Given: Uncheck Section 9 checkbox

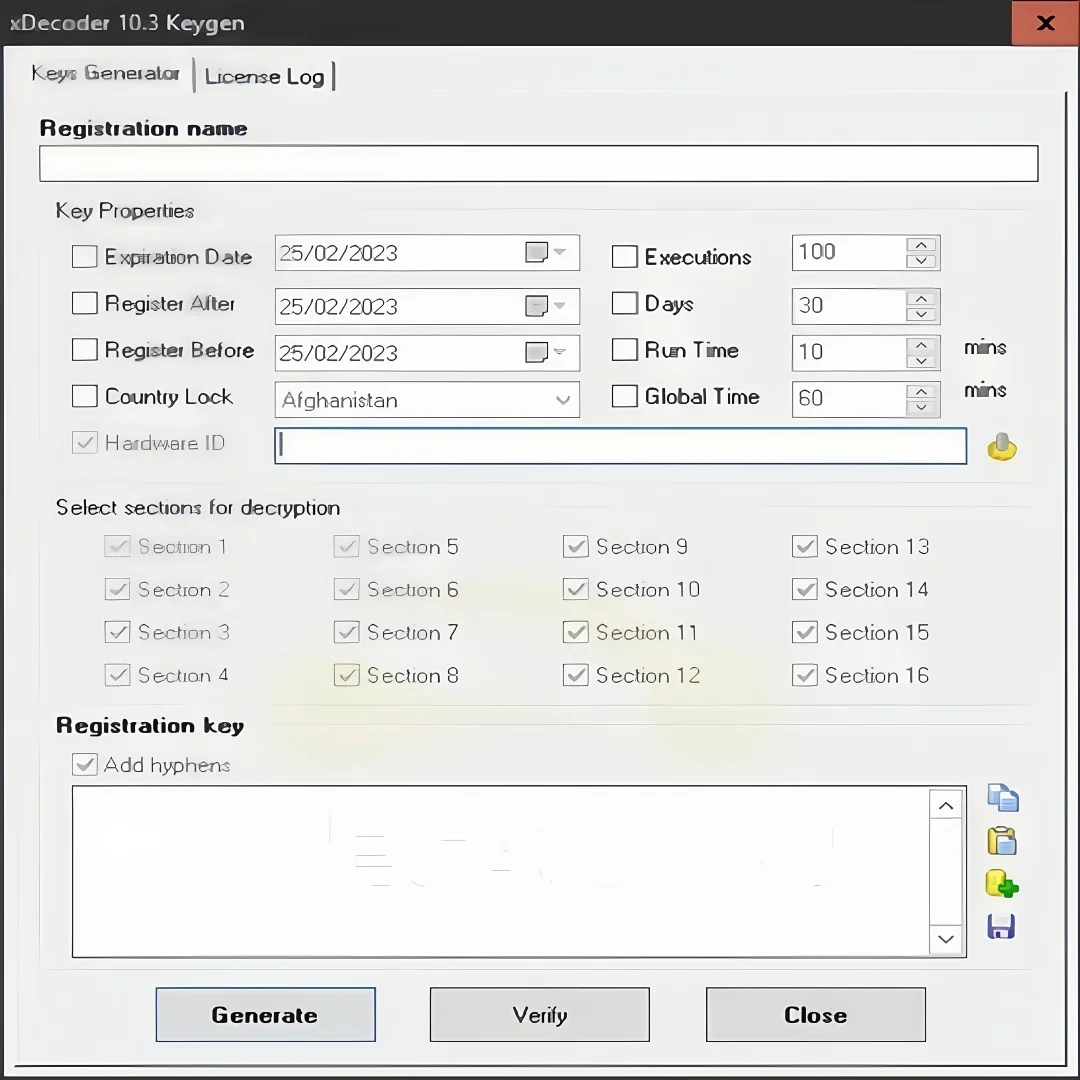Looking at the screenshot, I should coord(576,547).
